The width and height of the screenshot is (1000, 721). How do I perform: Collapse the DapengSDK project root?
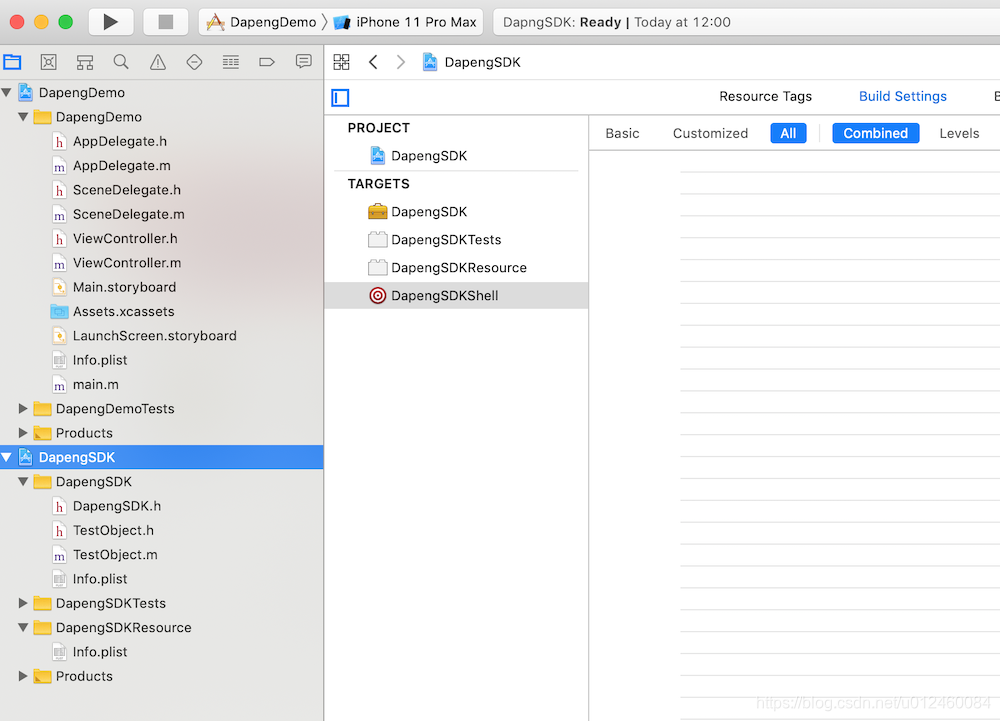[7, 457]
